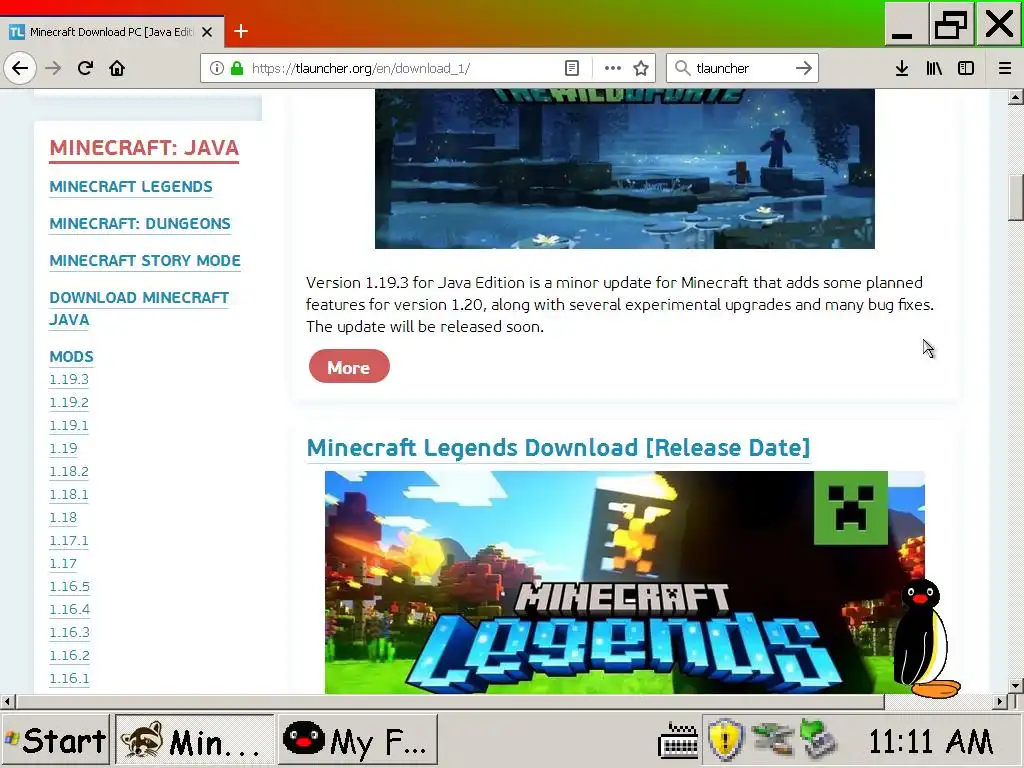Image resolution: width=1024 pixels, height=768 pixels.
Task: Click the forward navigation arrow
Action: point(53,68)
